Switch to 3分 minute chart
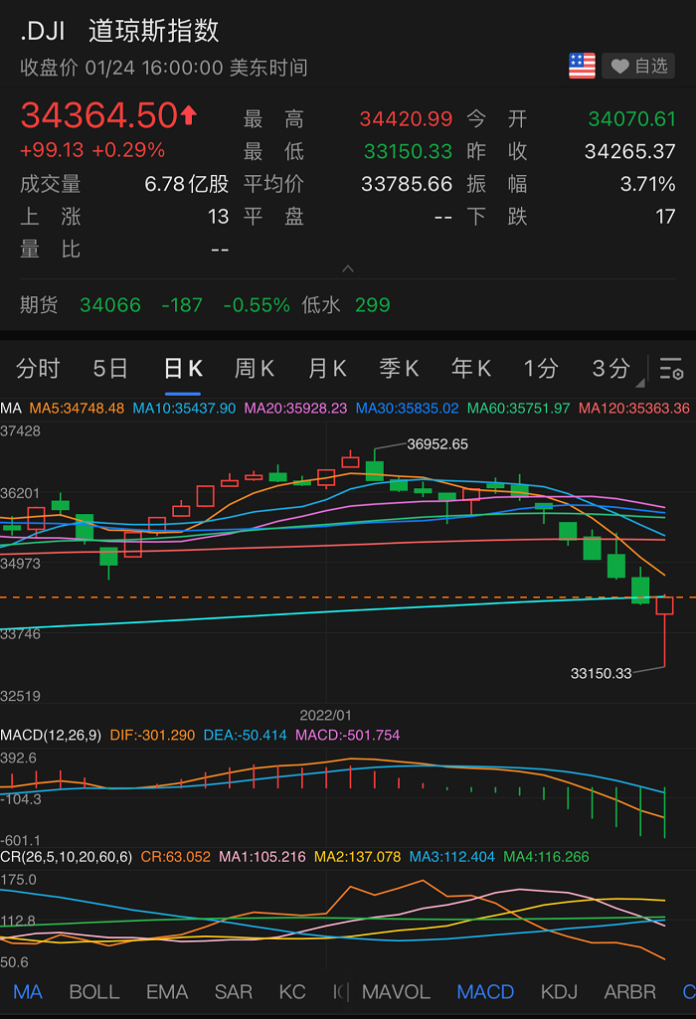The width and height of the screenshot is (696, 1019). pos(611,368)
